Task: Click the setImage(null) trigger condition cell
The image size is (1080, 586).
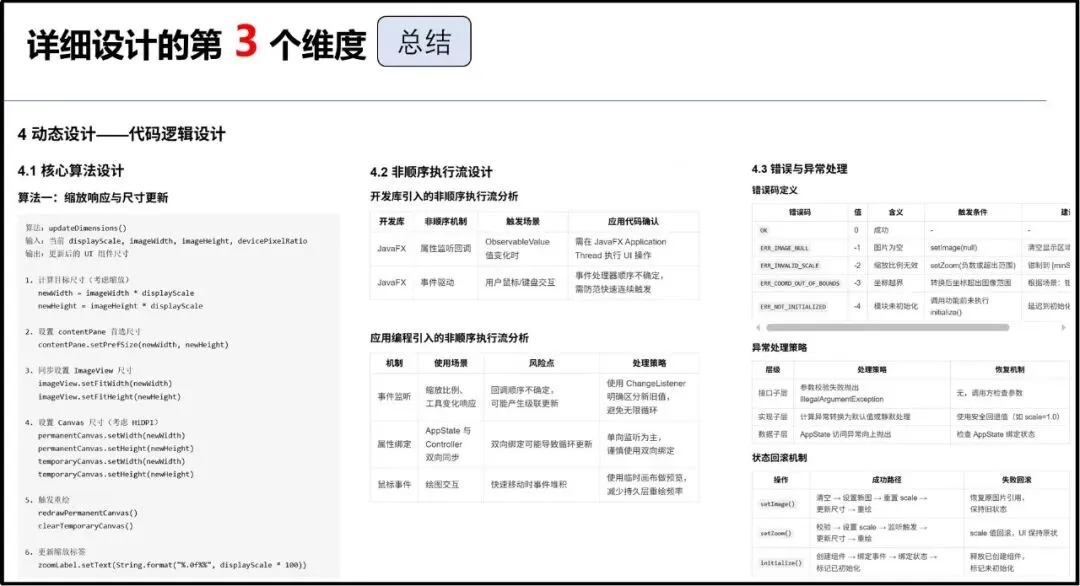Action: click(953, 247)
